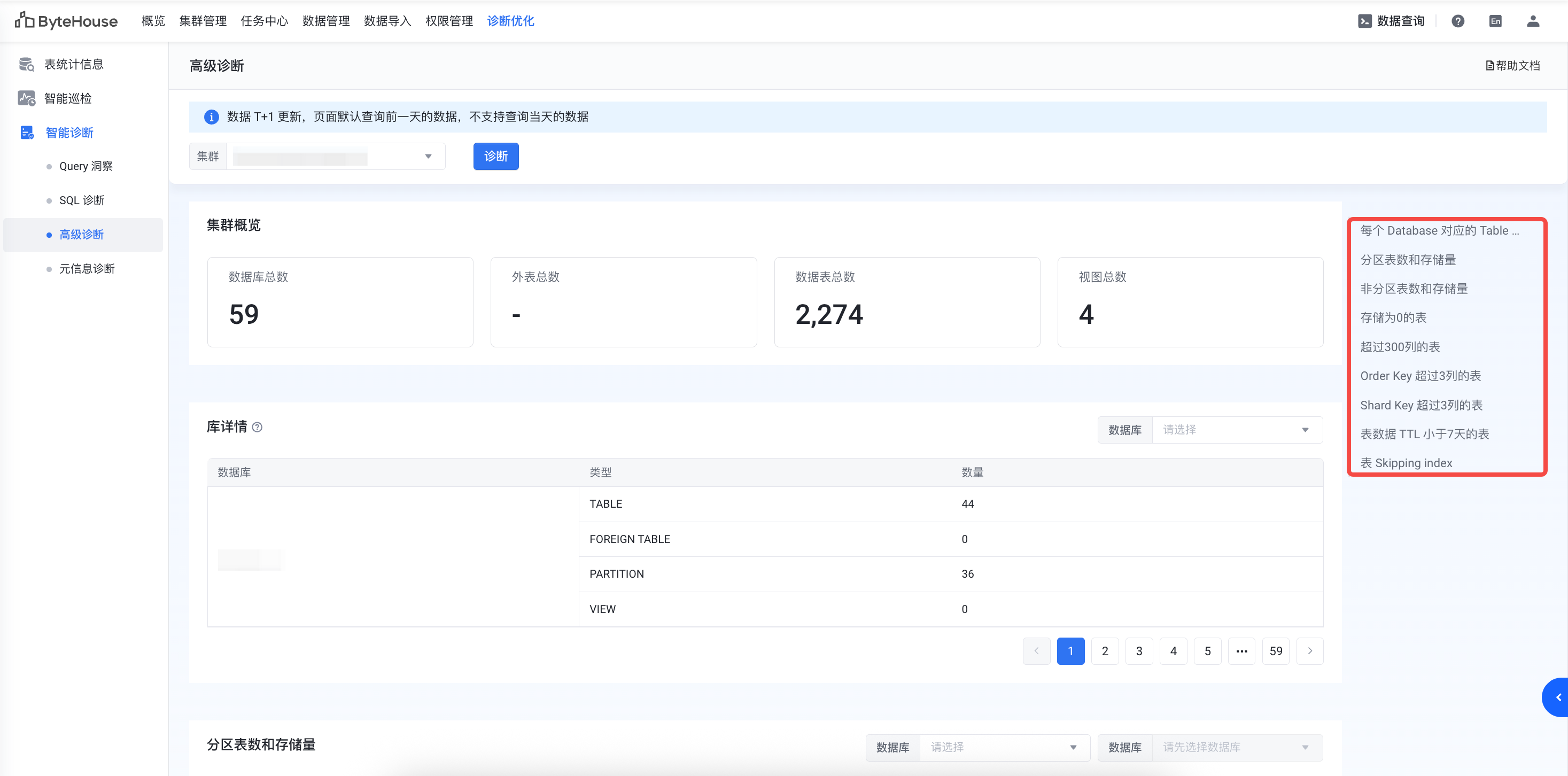
Task: Open the 库详情 数据库 dropdown
Action: (x=1236, y=430)
